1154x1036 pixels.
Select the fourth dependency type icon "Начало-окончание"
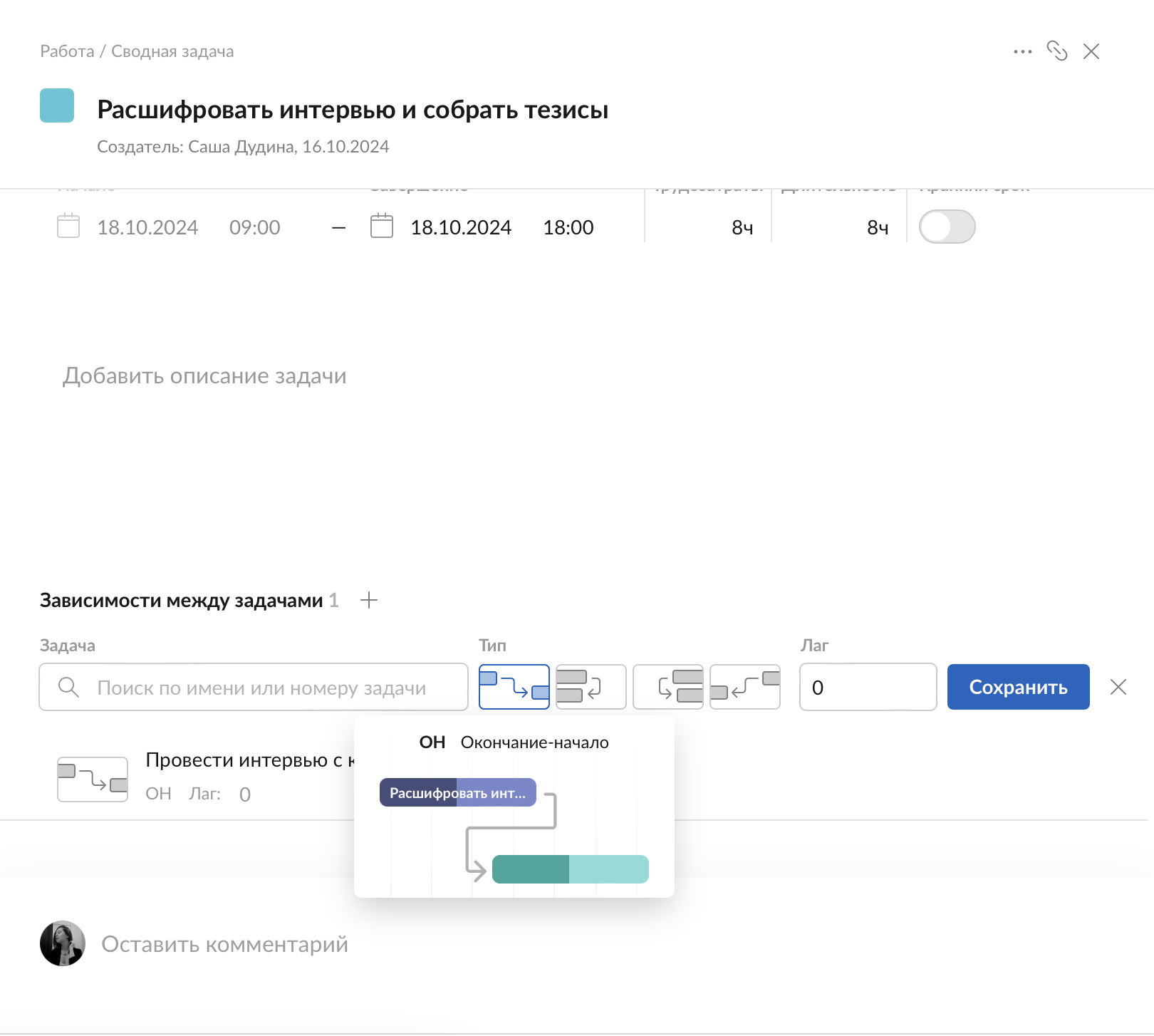744,687
